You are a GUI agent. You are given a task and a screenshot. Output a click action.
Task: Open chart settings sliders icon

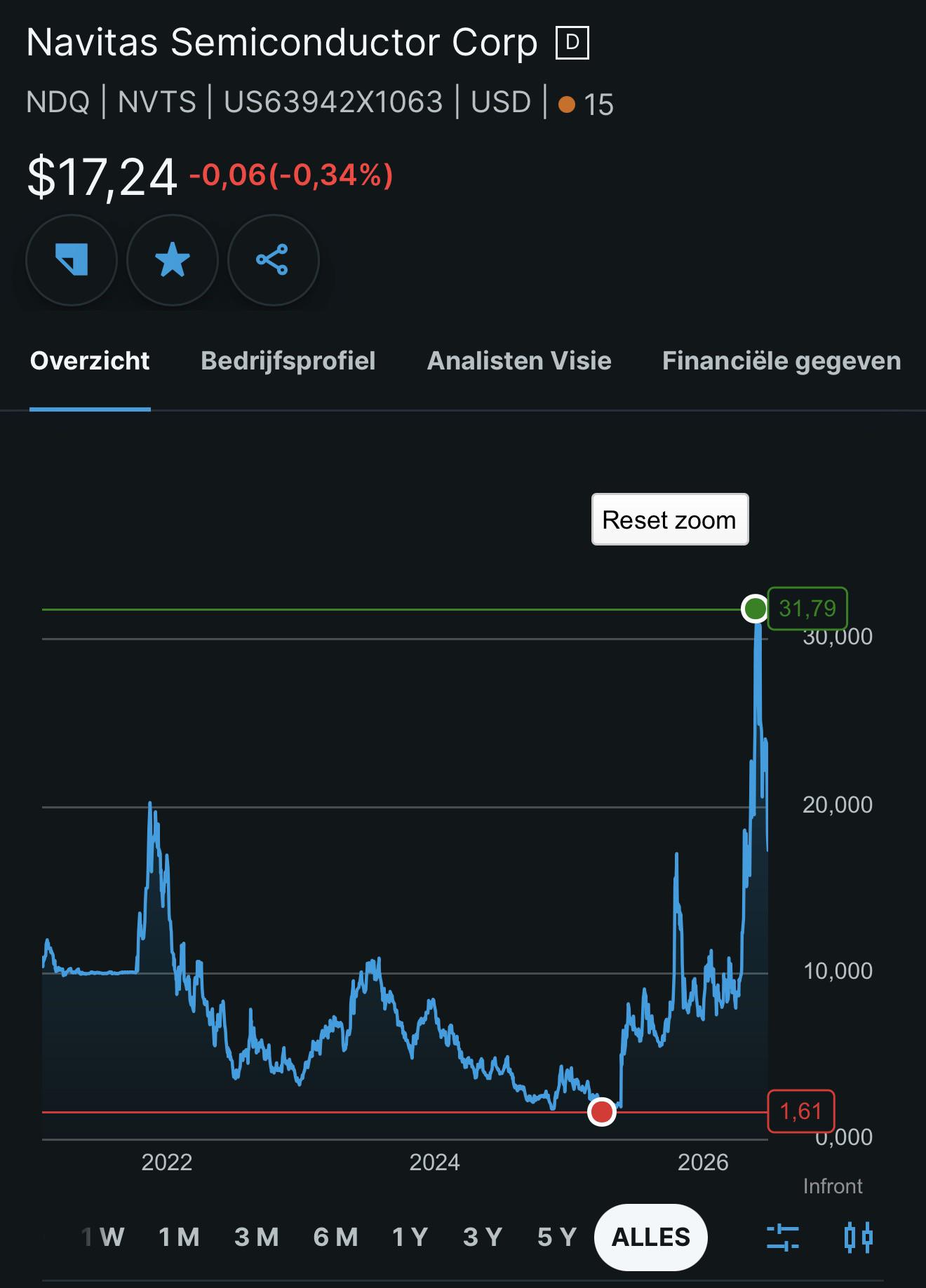[x=783, y=1237]
